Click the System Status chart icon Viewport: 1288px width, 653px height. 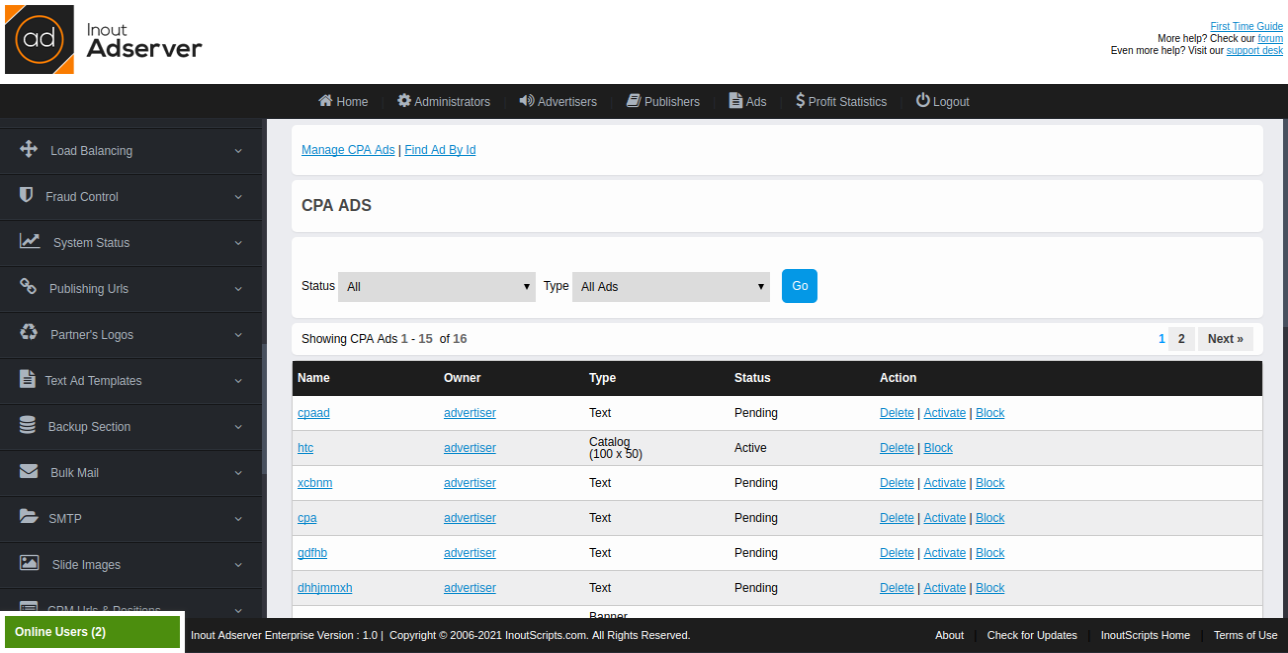(x=30, y=241)
